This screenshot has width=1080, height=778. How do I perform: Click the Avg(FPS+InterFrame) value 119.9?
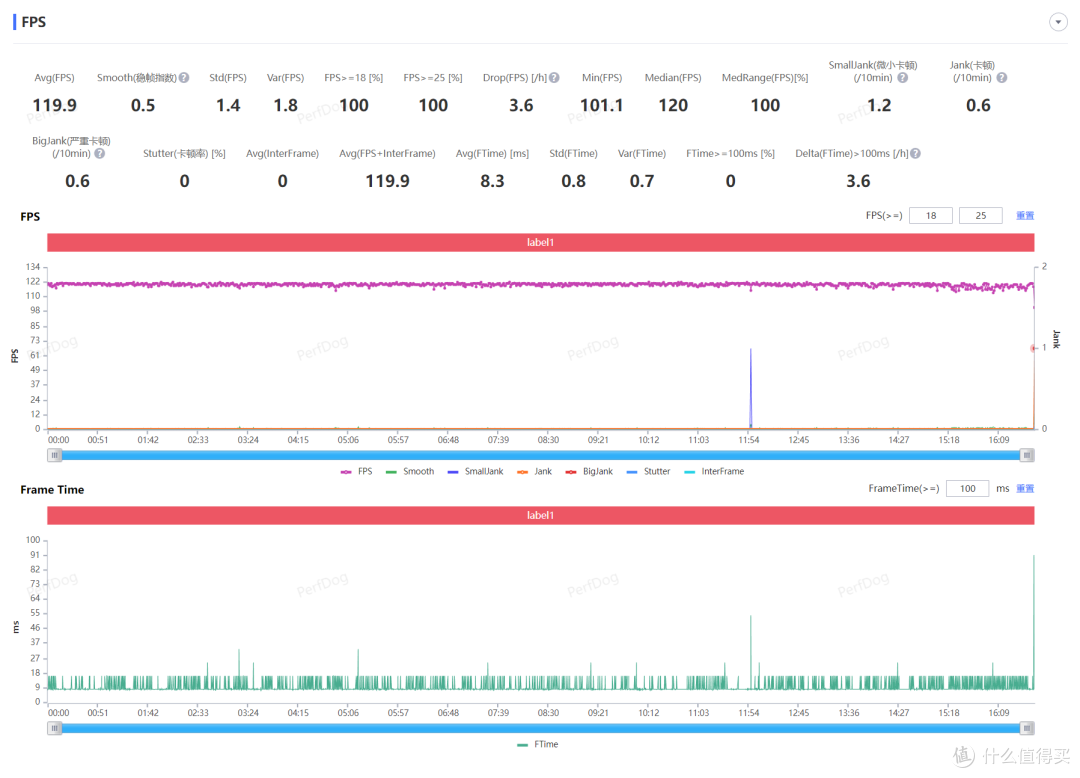tap(387, 181)
